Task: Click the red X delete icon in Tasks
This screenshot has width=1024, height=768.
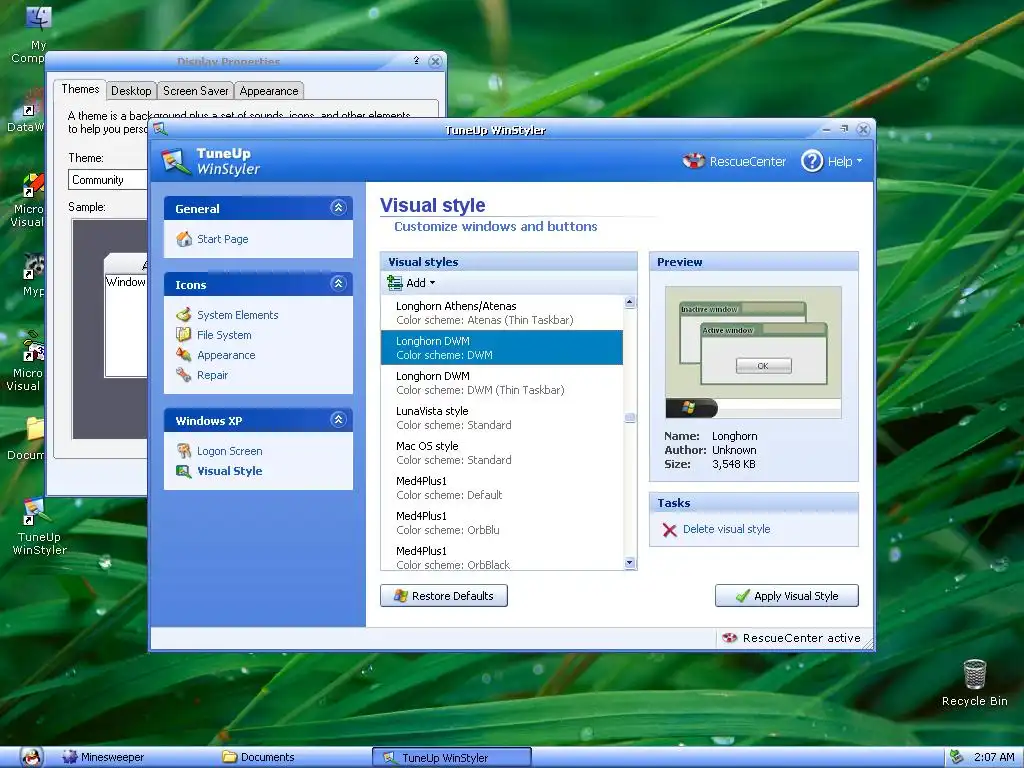Action: [x=669, y=530]
